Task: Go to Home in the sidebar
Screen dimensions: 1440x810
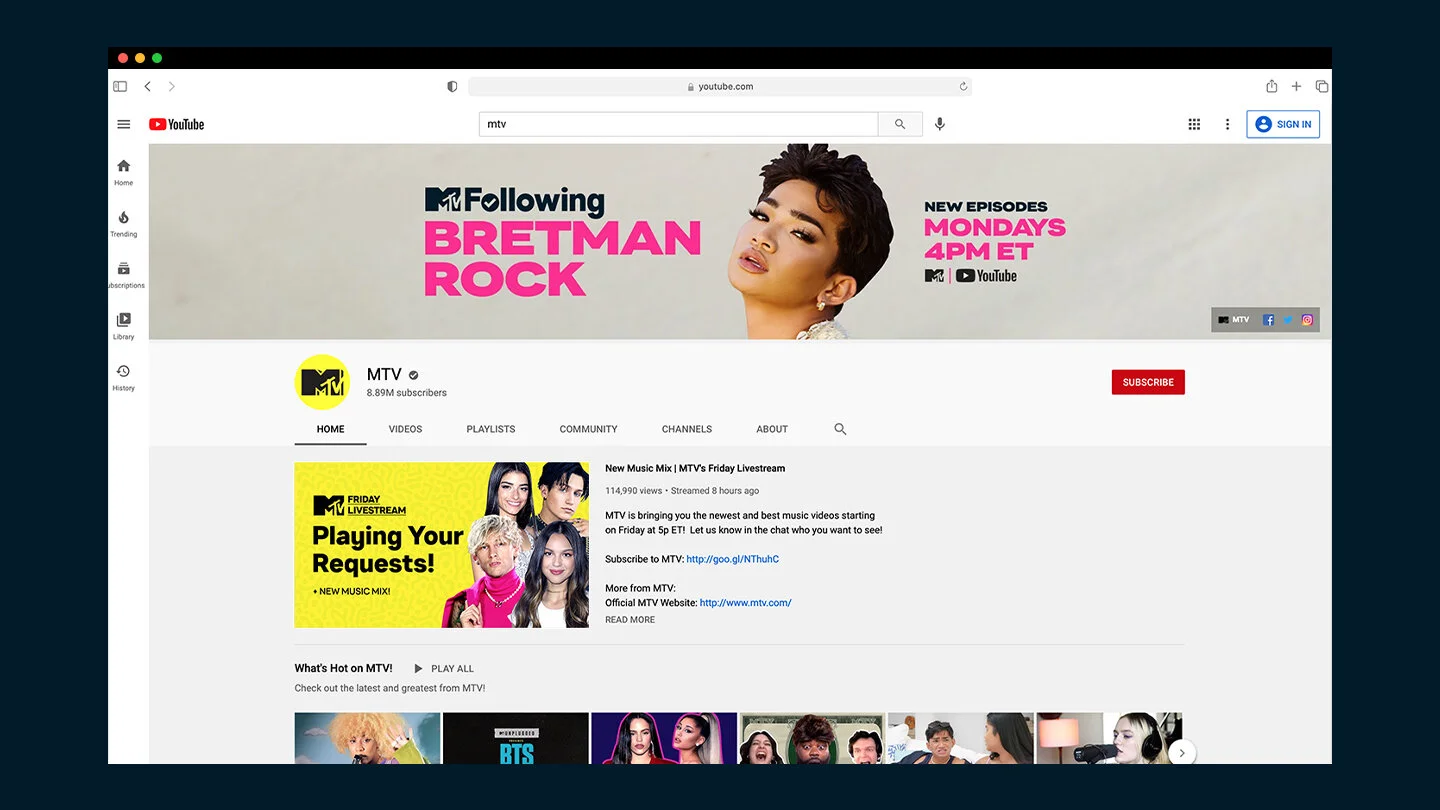Action: point(123,173)
